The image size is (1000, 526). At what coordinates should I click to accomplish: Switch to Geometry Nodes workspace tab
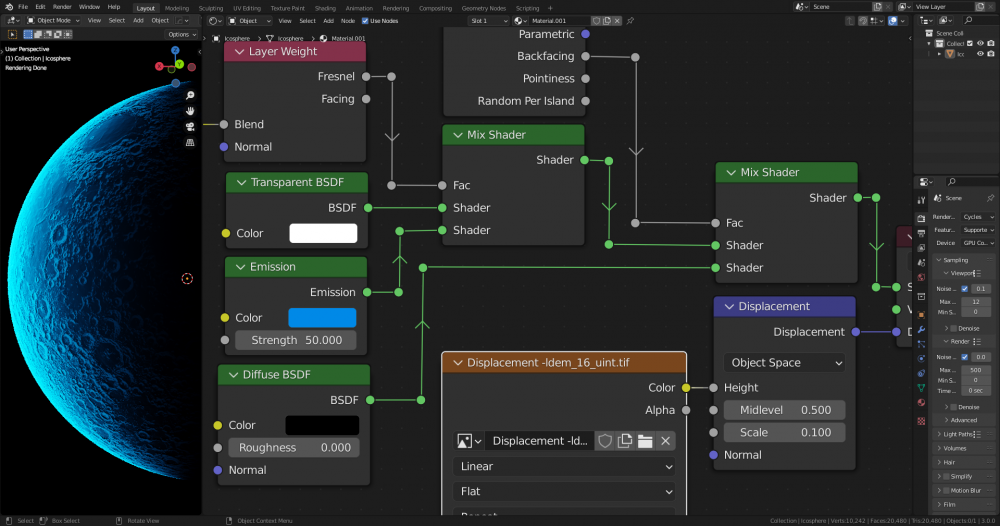click(x=483, y=8)
